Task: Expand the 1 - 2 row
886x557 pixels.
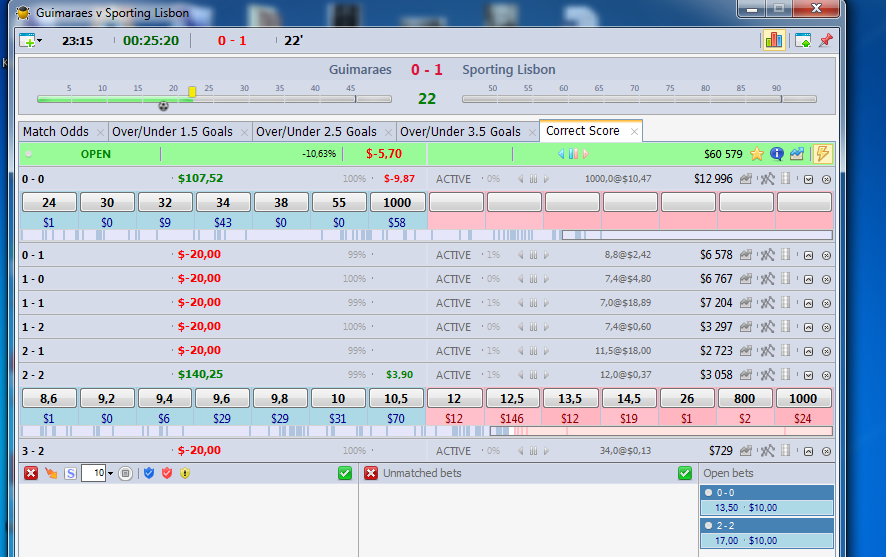Action: pyautogui.click(x=809, y=328)
